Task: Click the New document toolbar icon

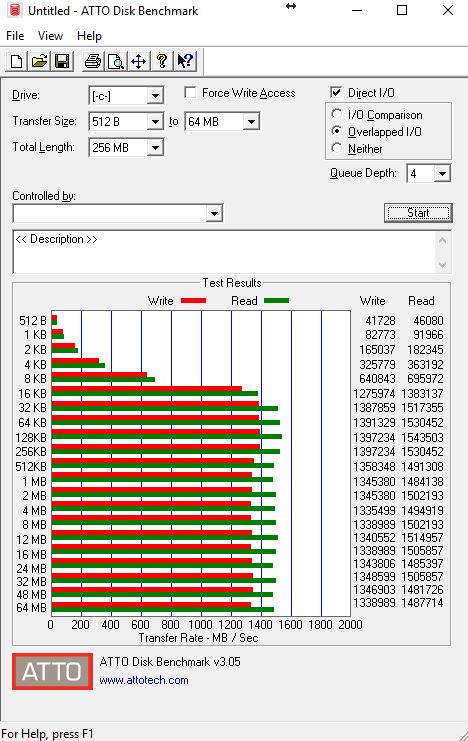Action: point(17,61)
